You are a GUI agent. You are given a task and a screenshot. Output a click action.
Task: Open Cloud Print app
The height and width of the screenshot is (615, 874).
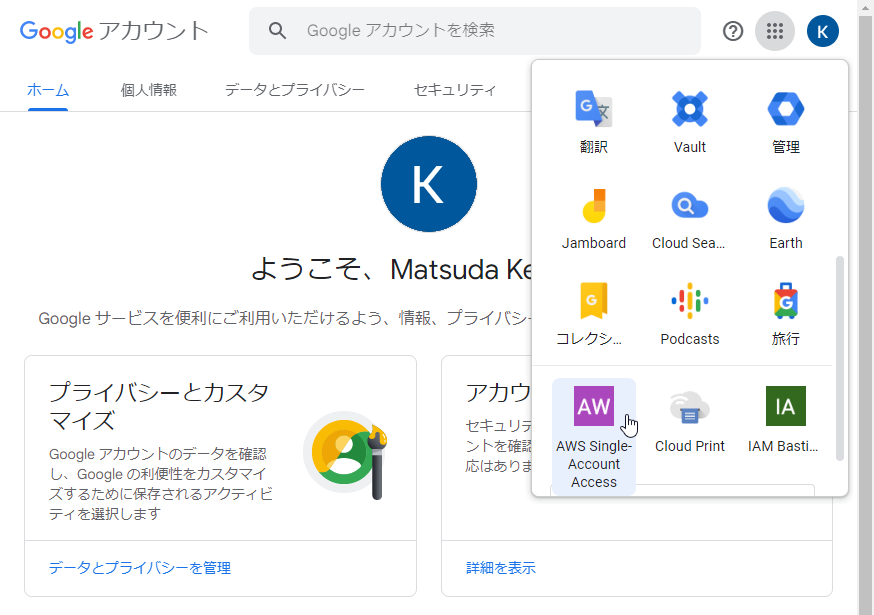tap(690, 421)
